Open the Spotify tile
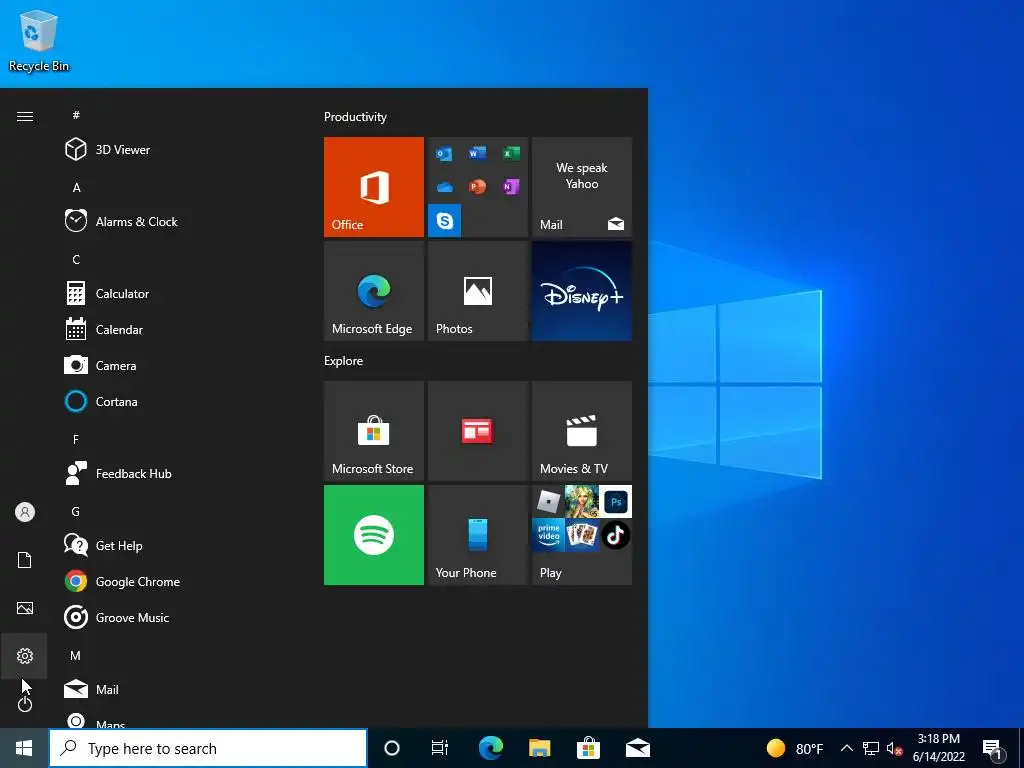 point(374,535)
